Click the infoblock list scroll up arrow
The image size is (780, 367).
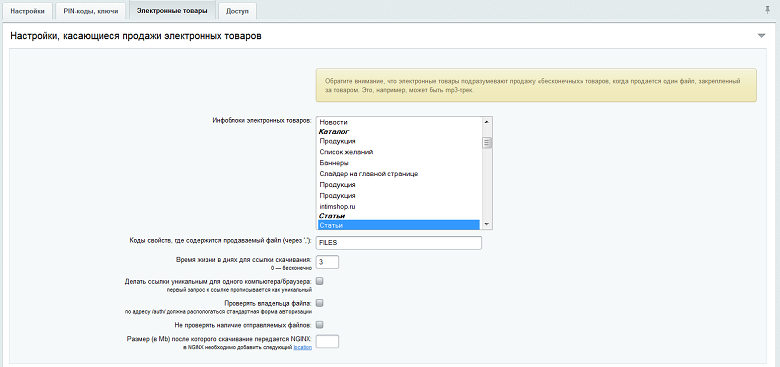(x=487, y=122)
